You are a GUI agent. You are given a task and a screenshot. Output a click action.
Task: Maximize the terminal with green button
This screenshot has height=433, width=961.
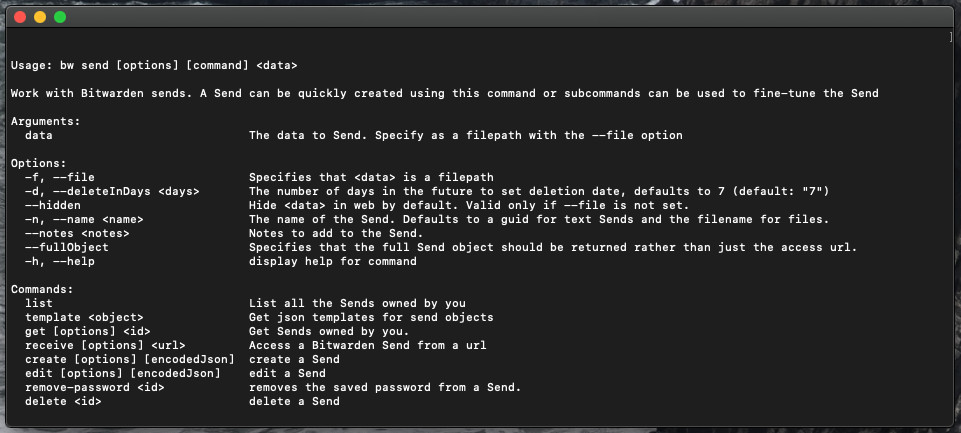60,17
